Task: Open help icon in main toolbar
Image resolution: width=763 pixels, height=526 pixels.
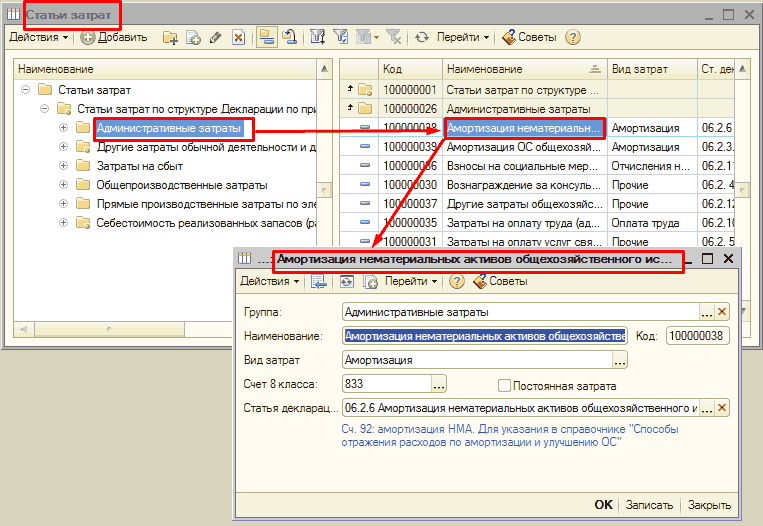Action: (572, 37)
